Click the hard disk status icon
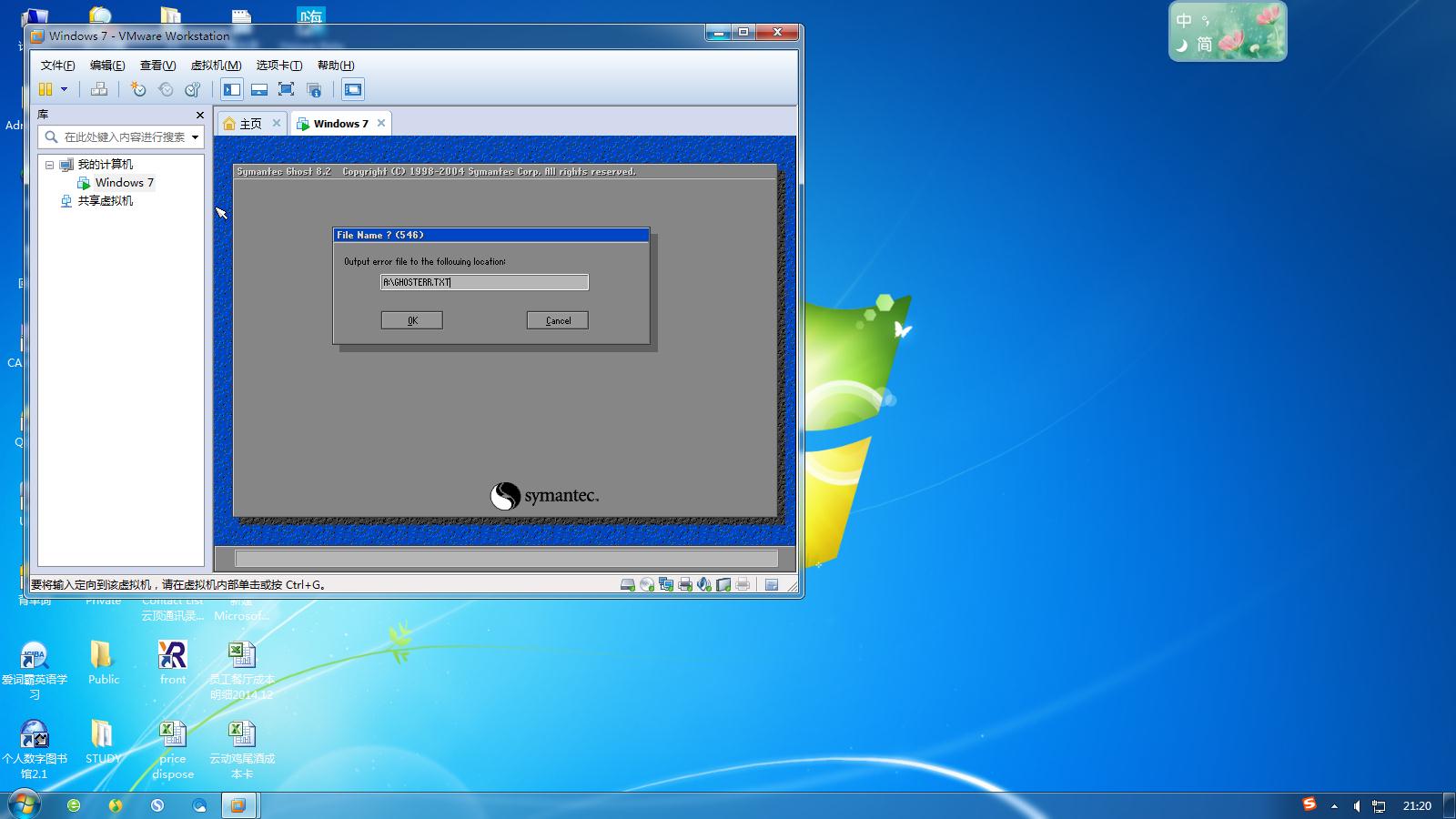Screen dimensions: 1456x819 click(627, 585)
